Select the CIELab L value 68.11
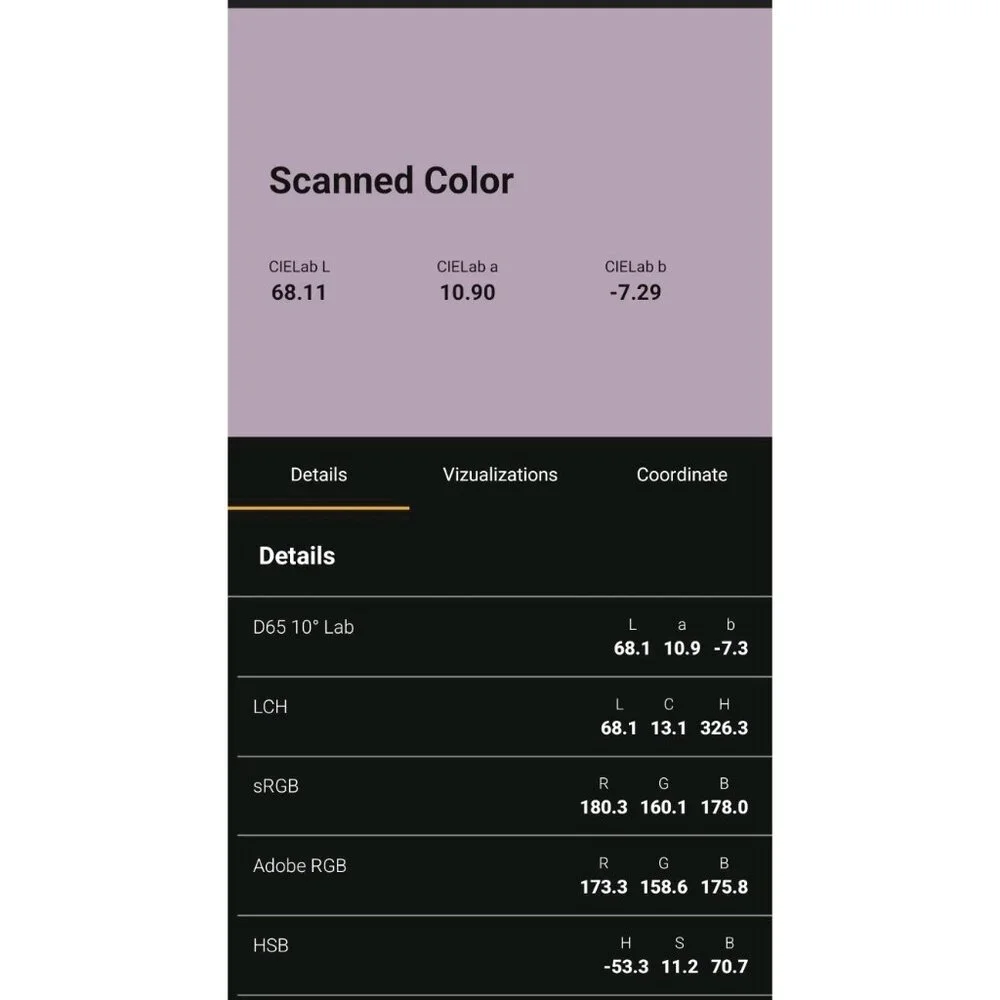The width and height of the screenshot is (1000, 1000). (298, 293)
